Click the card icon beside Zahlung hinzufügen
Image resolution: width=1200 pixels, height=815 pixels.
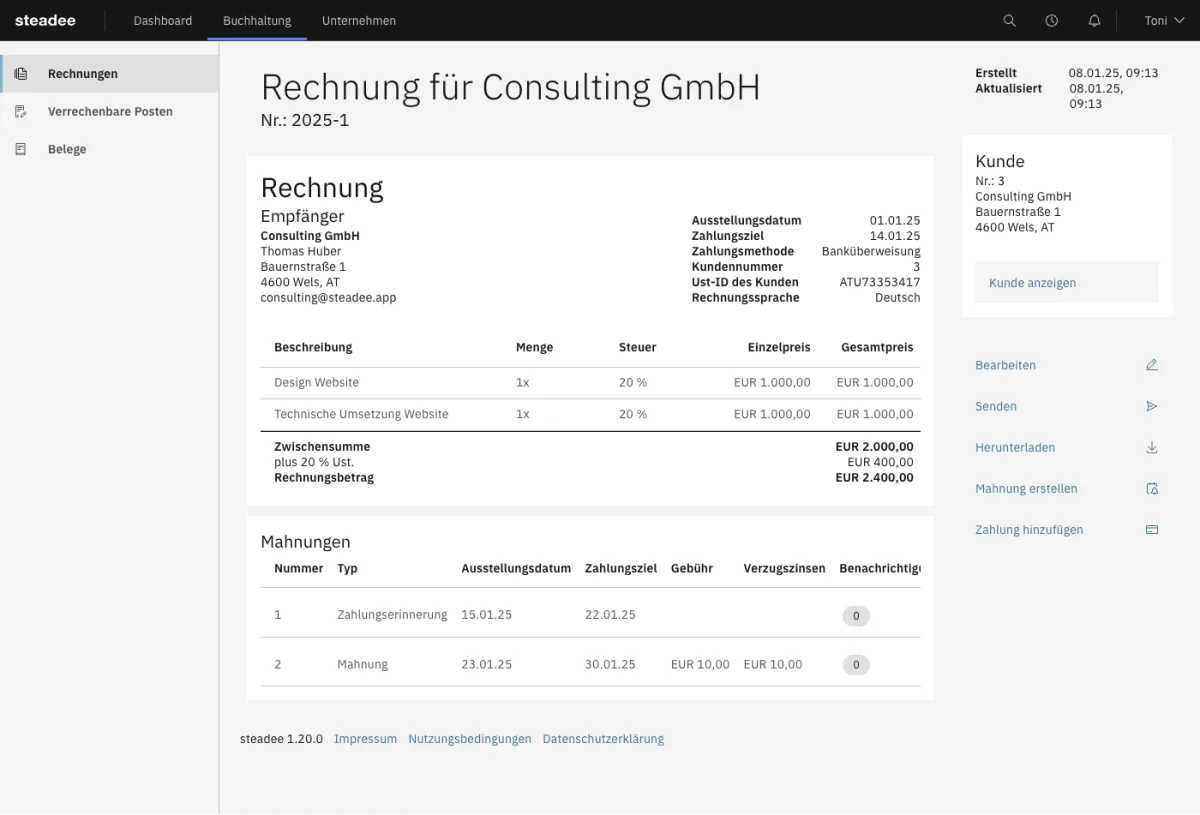tap(1151, 530)
